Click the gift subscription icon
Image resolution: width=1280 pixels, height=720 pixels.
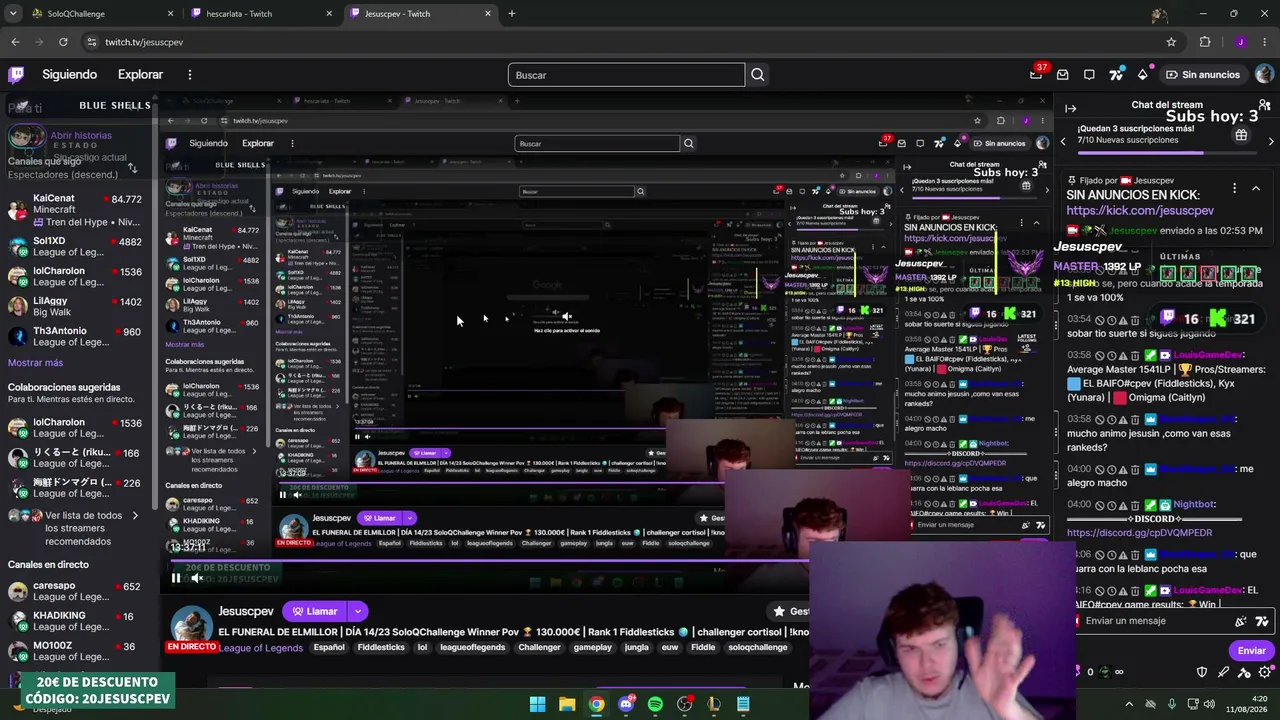pyautogui.click(x=1241, y=135)
